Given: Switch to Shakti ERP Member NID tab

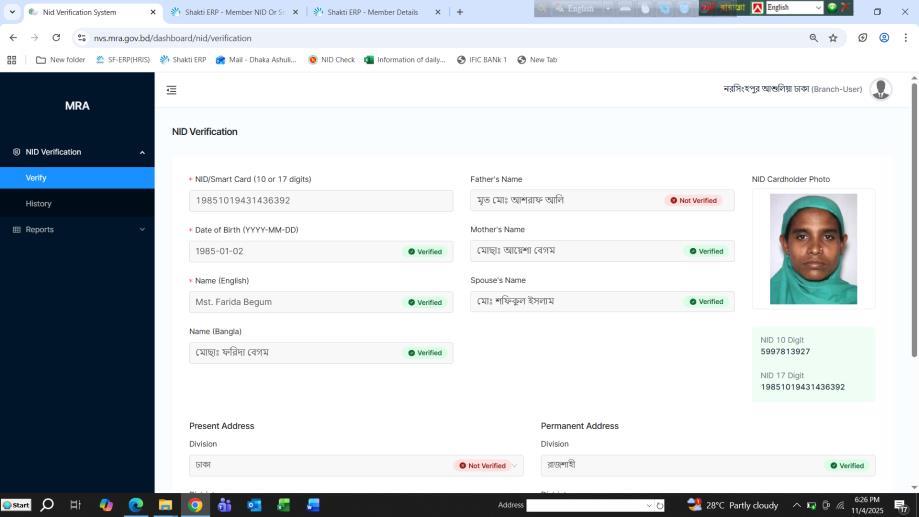Looking at the screenshot, I should 230,12.
